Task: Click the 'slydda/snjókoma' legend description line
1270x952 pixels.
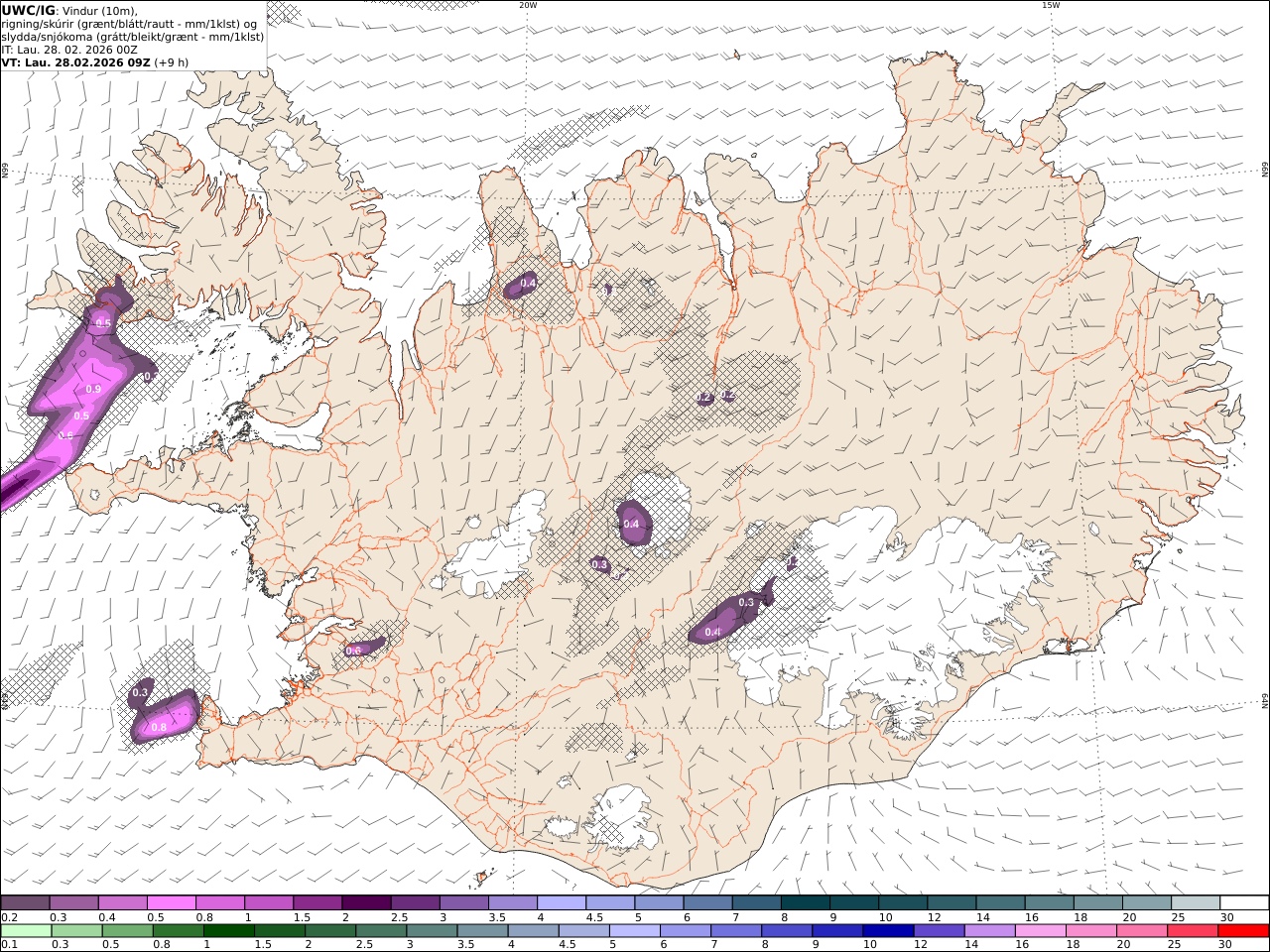Action: pyautogui.click(x=133, y=37)
